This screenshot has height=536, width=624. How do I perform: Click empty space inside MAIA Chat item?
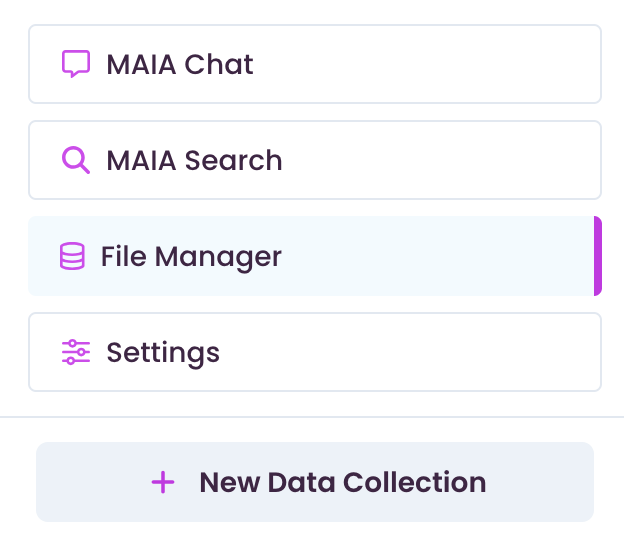pos(426,64)
